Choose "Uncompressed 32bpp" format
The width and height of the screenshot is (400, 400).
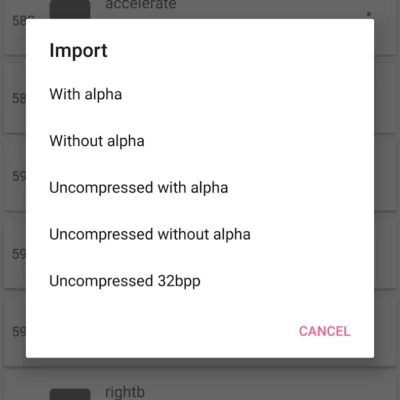(x=200, y=281)
